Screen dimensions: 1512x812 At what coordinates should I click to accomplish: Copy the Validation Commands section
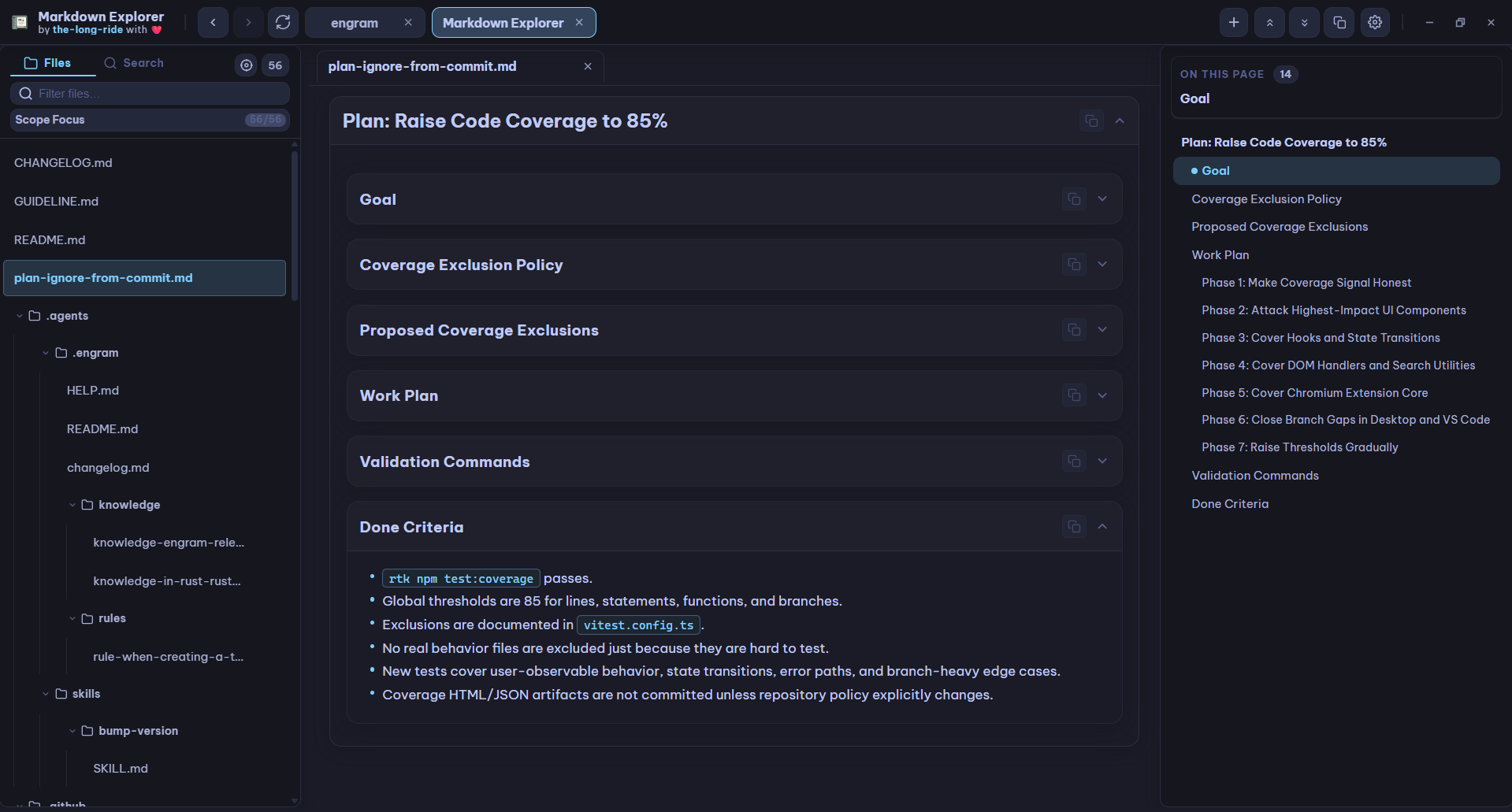pyautogui.click(x=1074, y=461)
